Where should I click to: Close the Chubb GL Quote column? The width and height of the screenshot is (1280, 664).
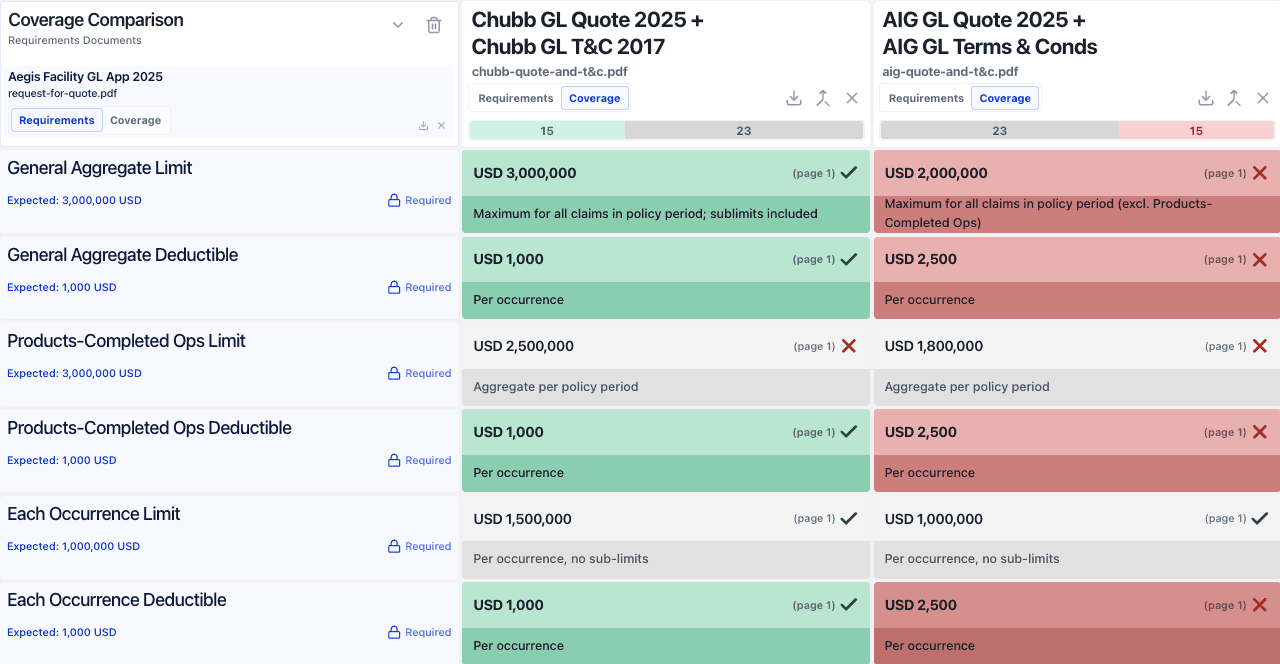(x=852, y=98)
